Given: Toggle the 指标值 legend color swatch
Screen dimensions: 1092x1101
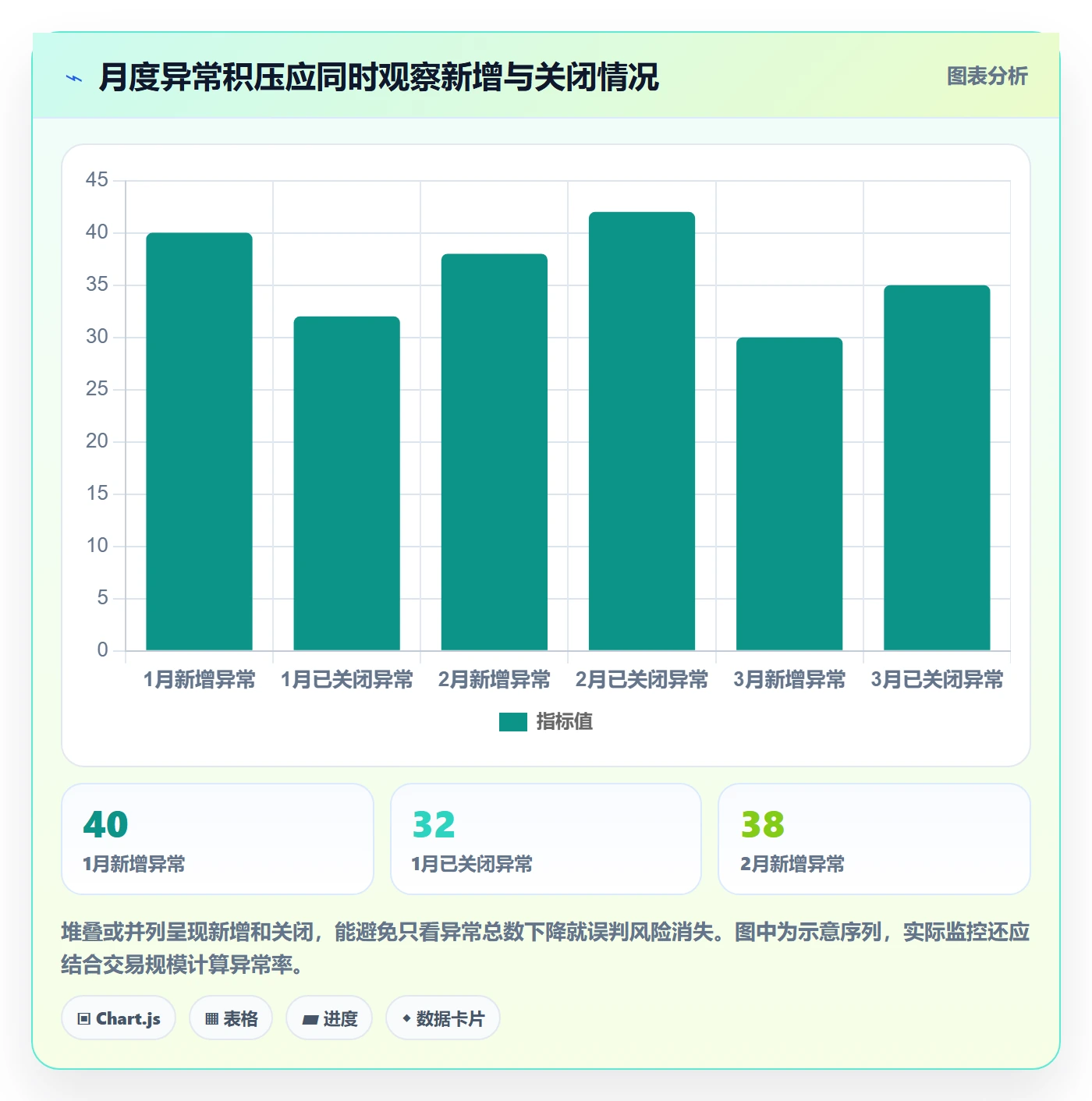Looking at the screenshot, I should pos(513,722).
